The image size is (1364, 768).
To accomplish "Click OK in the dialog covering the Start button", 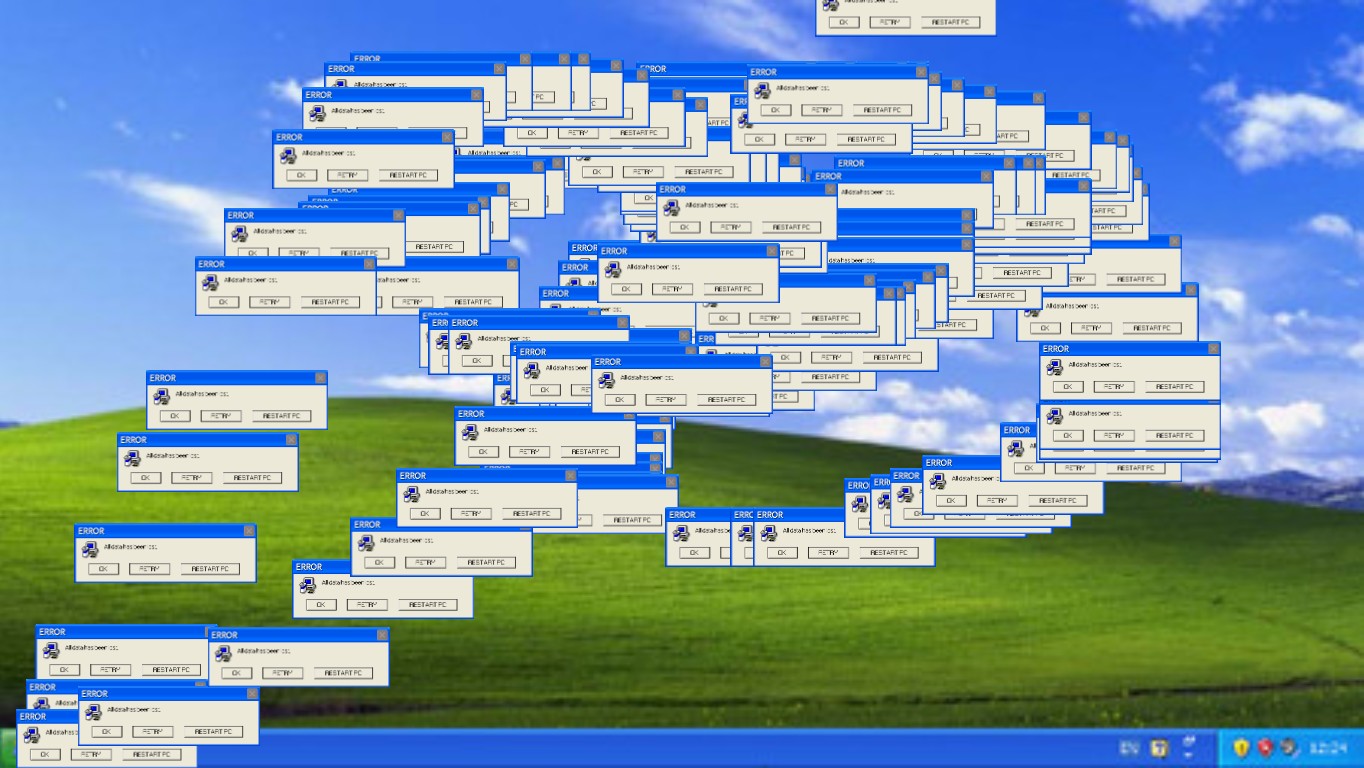I will coord(44,754).
